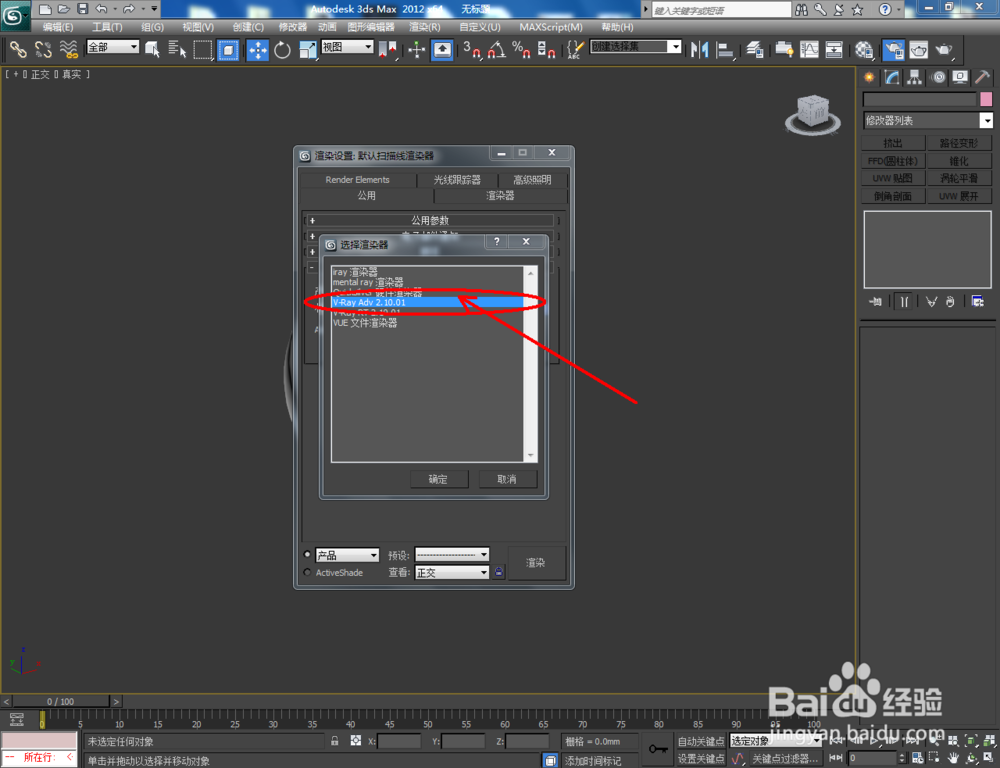The height and width of the screenshot is (768, 1000).
Task: Click the Mirror tool icon
Action: [x=700, y=49]
